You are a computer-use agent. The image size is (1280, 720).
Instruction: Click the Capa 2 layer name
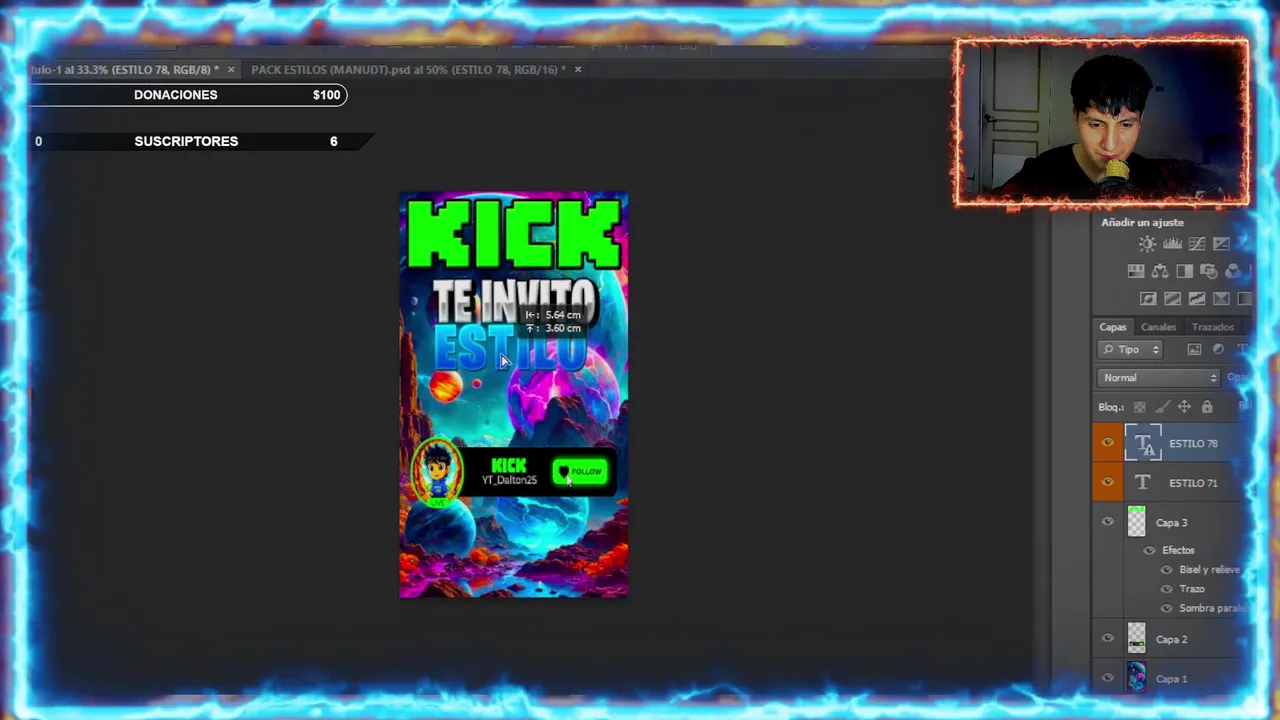[x=1171, y=639]
